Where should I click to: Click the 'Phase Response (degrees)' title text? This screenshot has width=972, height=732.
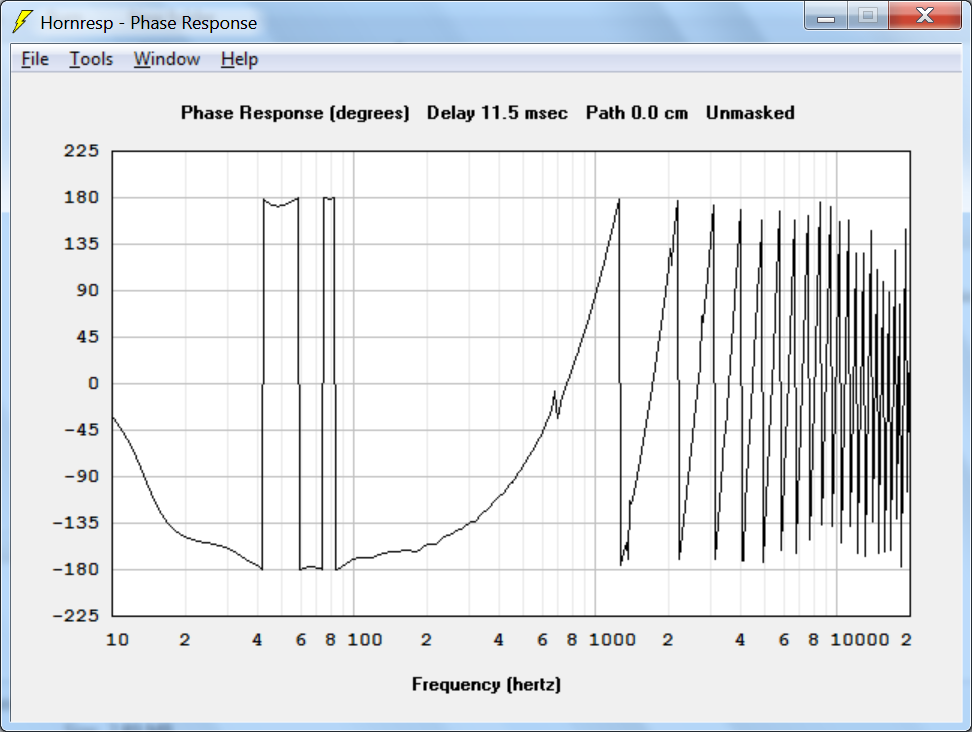tap(295, 113)
